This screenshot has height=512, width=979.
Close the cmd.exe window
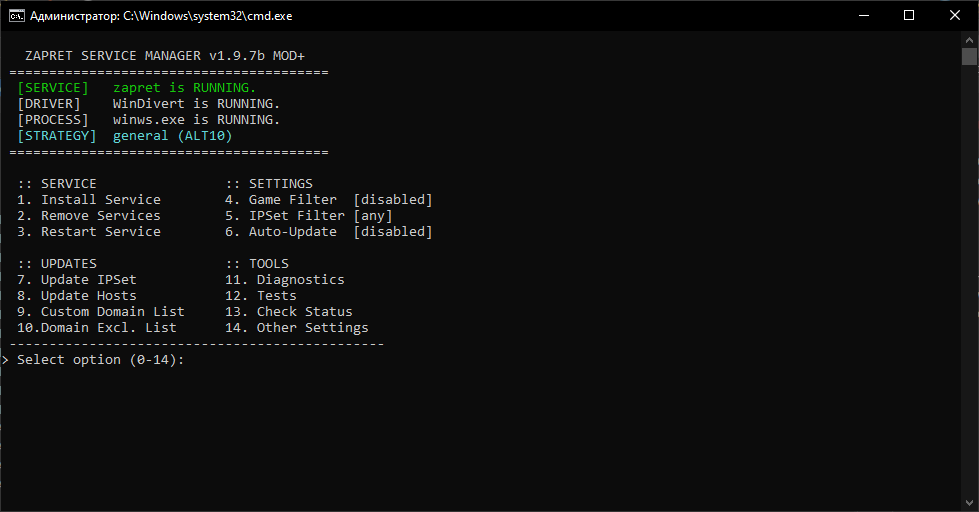[x=955, y=15]
